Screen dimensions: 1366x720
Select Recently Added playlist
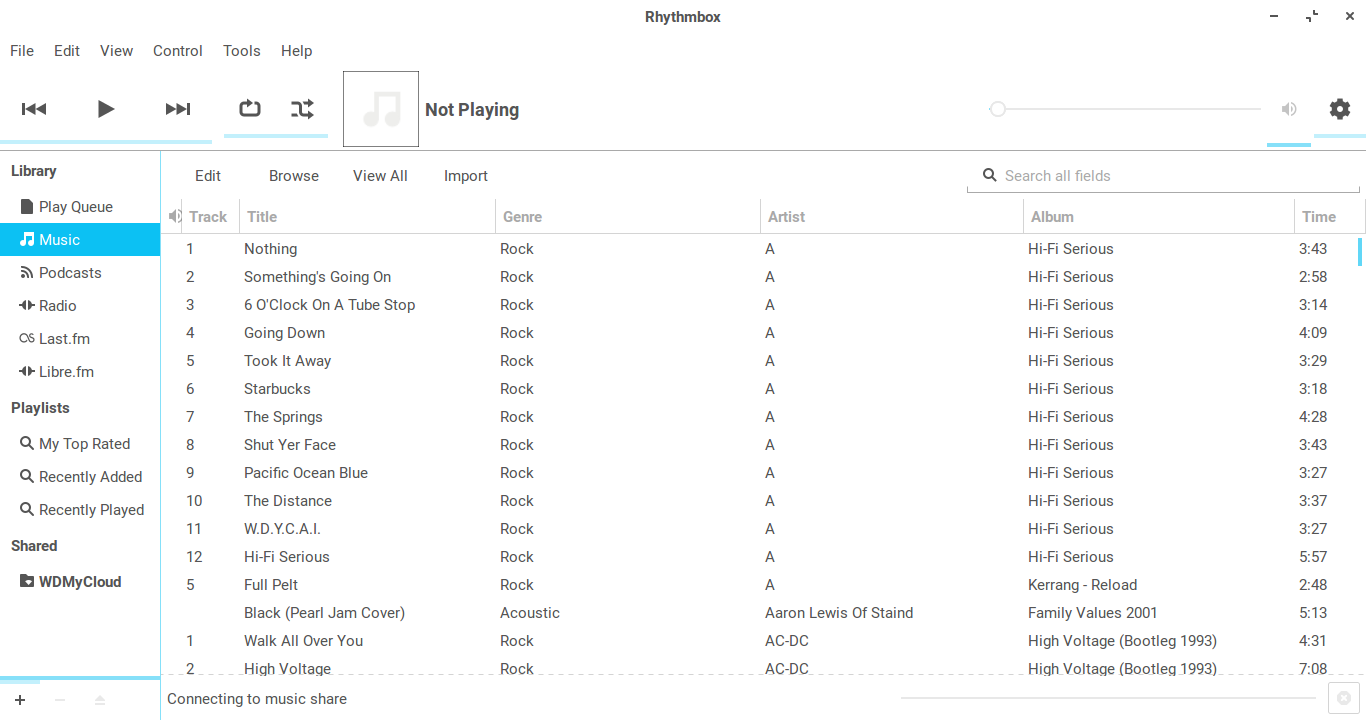(x=80, y=477)
